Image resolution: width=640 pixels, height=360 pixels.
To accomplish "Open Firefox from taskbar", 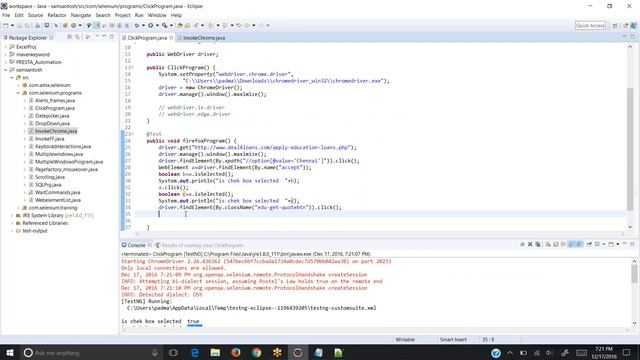I will [x=236, y=352].
